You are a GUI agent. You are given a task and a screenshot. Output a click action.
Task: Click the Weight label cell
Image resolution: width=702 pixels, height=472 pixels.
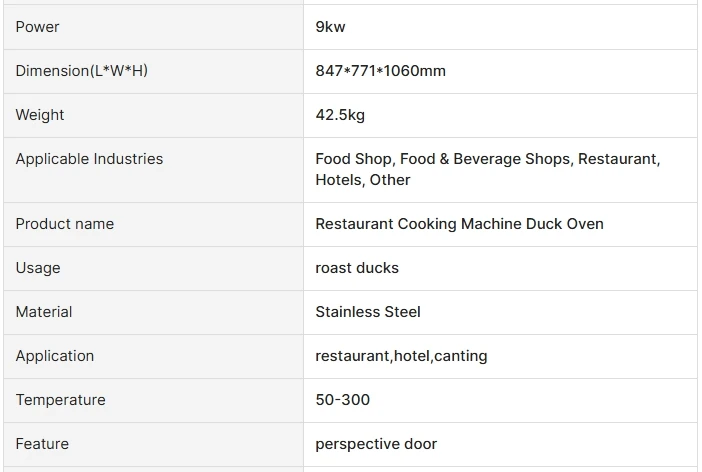click(40, 115)
